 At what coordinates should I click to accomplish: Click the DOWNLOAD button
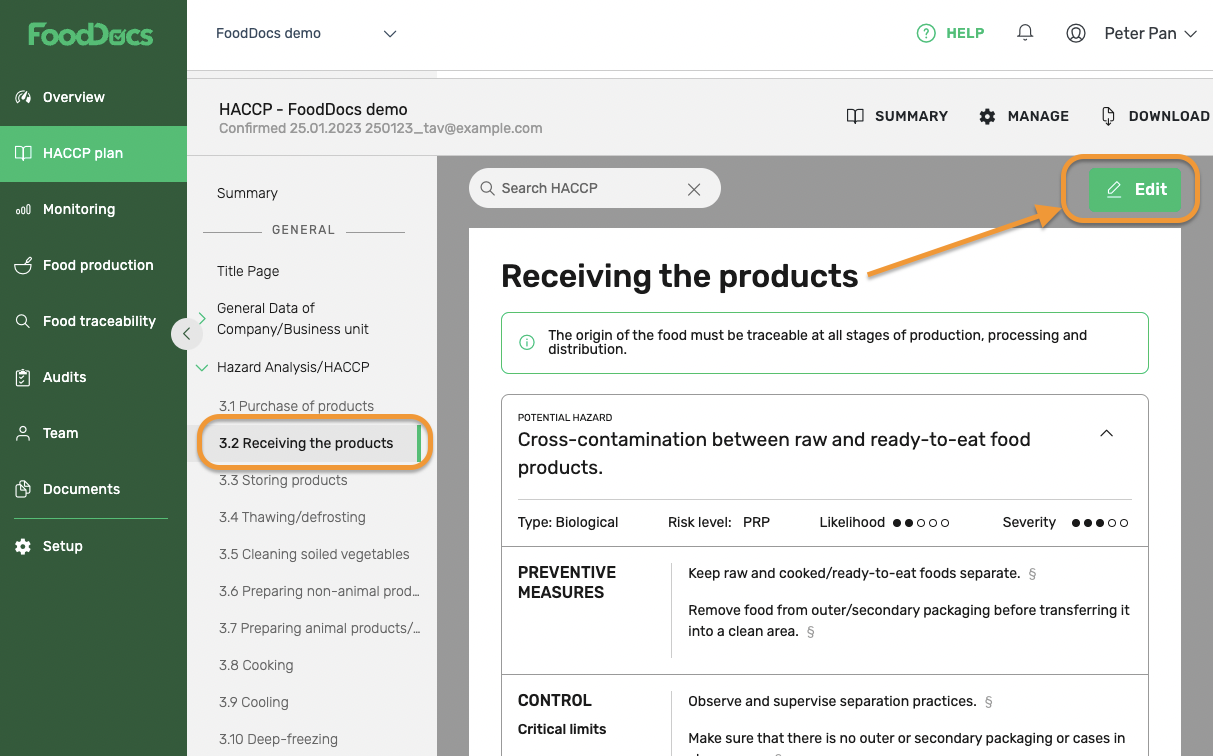point(1156,116)
